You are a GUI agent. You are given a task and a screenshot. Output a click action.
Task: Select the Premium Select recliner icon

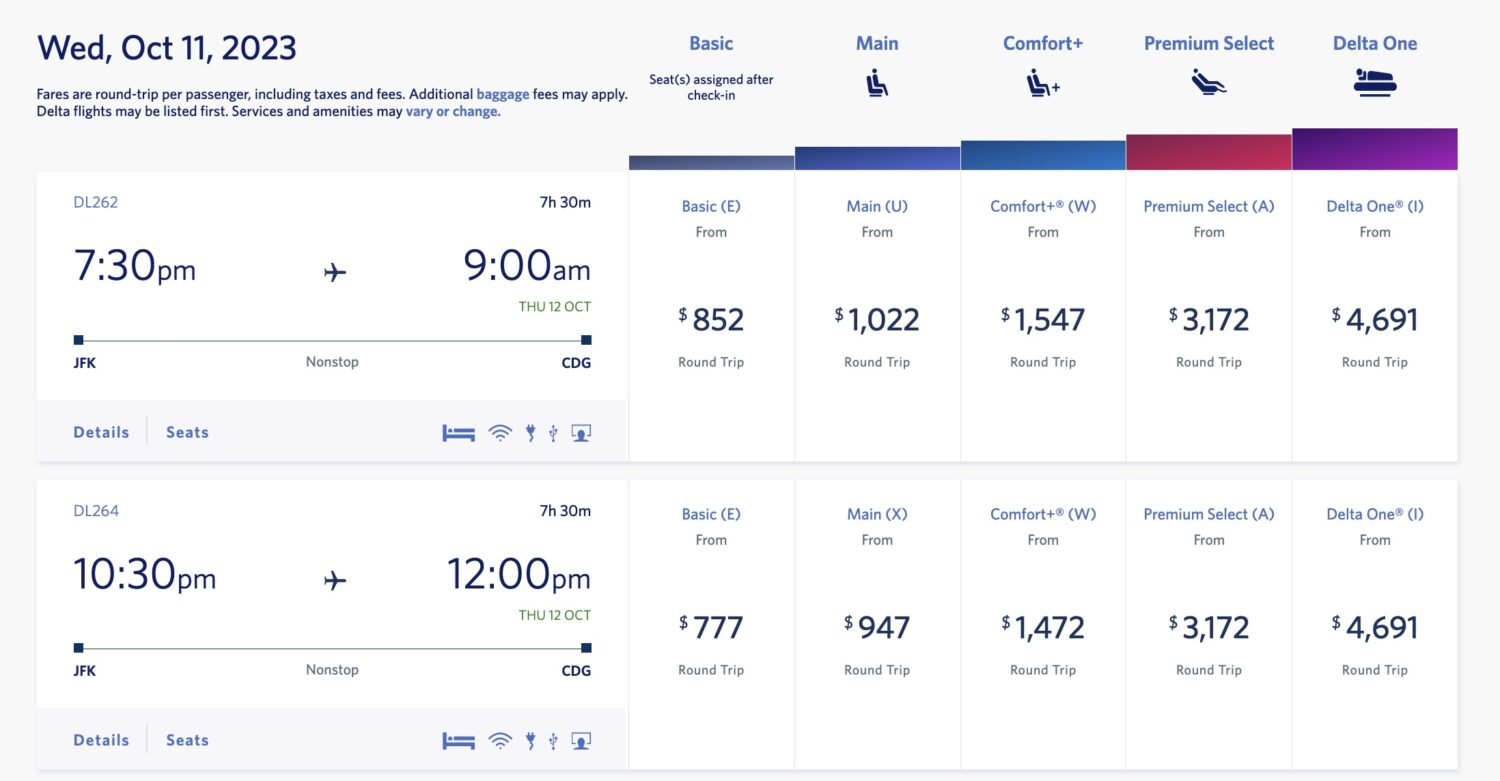point(1209,84)
